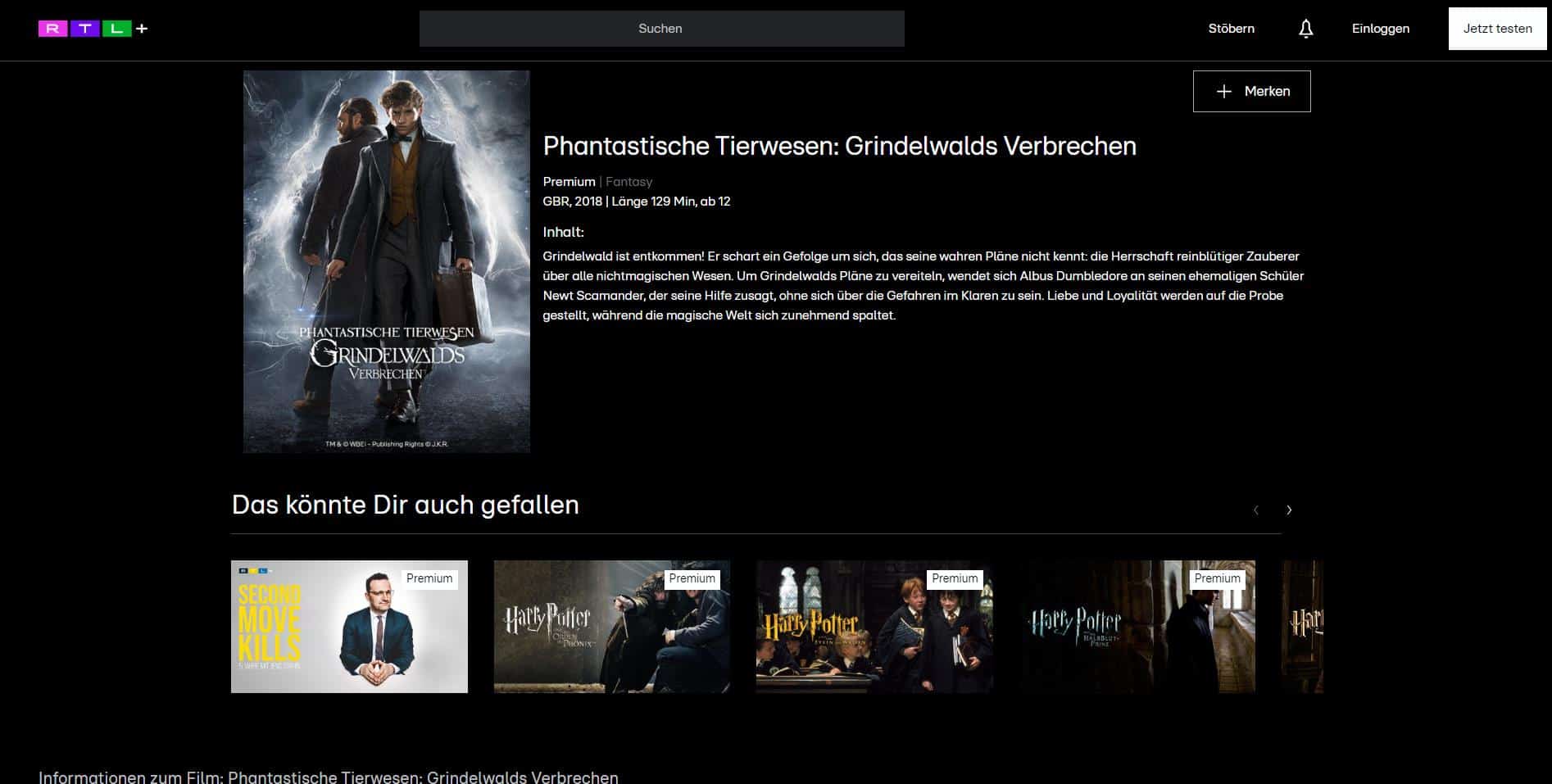Open Harry Potter Stein der Weisen thumbnail
Viewport: 1552px width, 784px height.
tap(874, 627)
